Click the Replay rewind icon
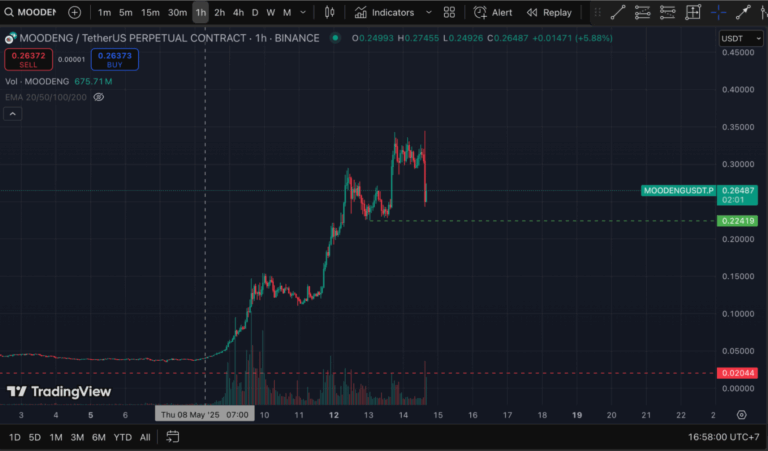 (532, 13)
